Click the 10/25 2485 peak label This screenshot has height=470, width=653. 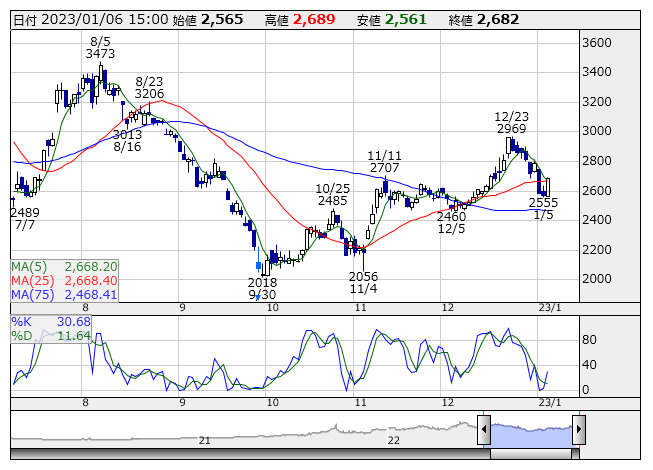click(332, 194)
